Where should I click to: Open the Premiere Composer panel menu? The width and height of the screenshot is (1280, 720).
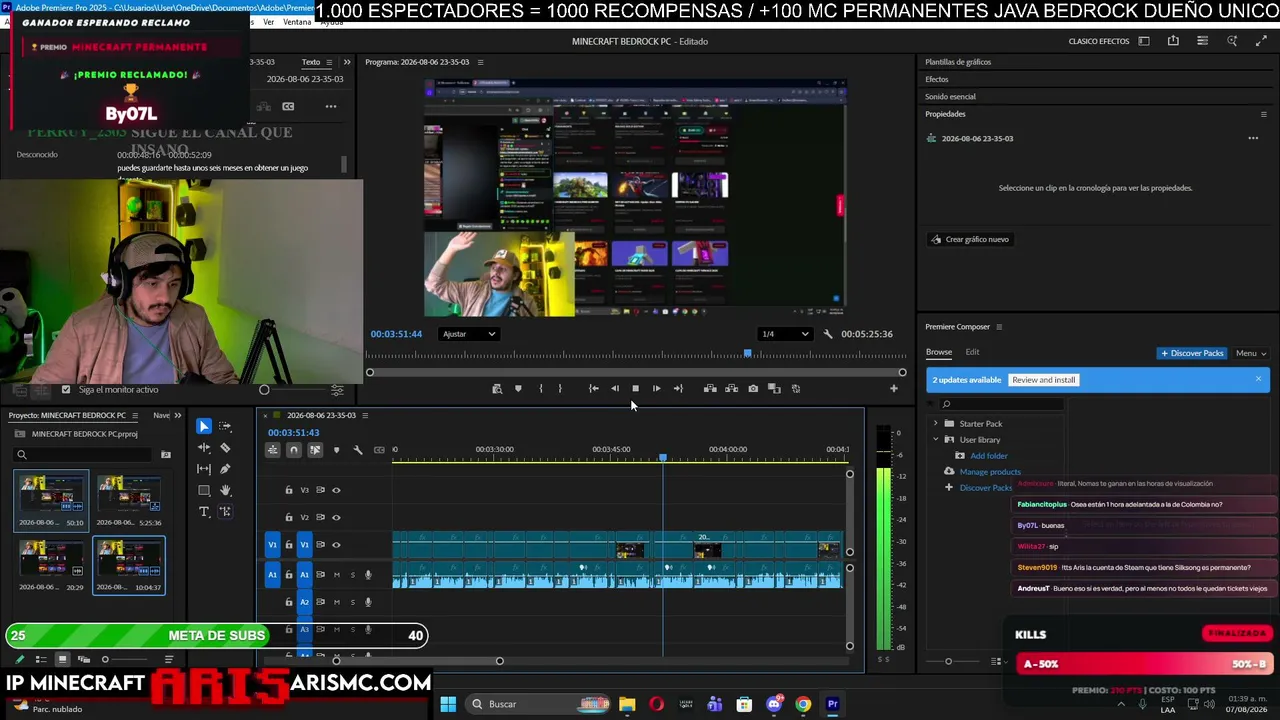998,327
